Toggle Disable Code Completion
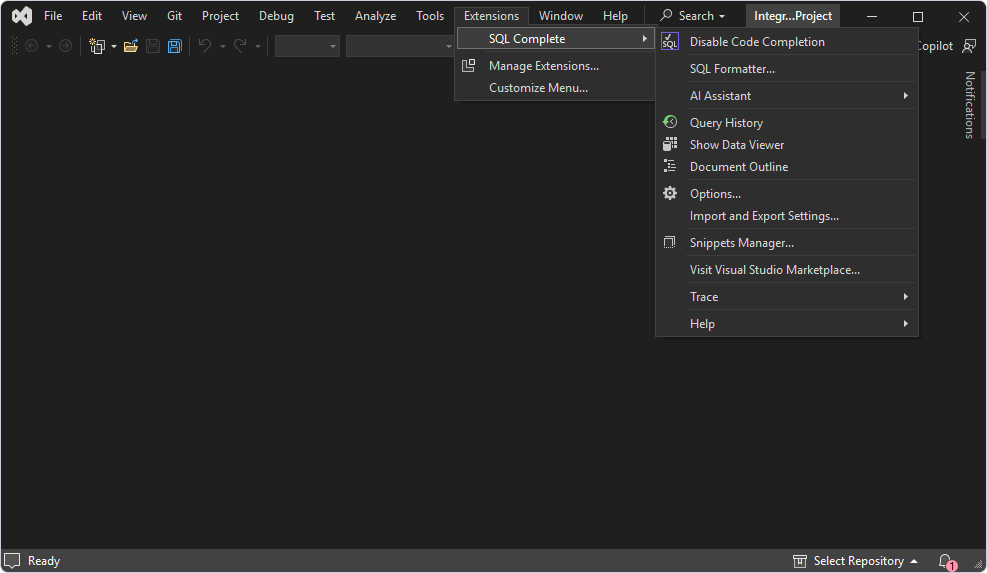 tap(786, 42)
